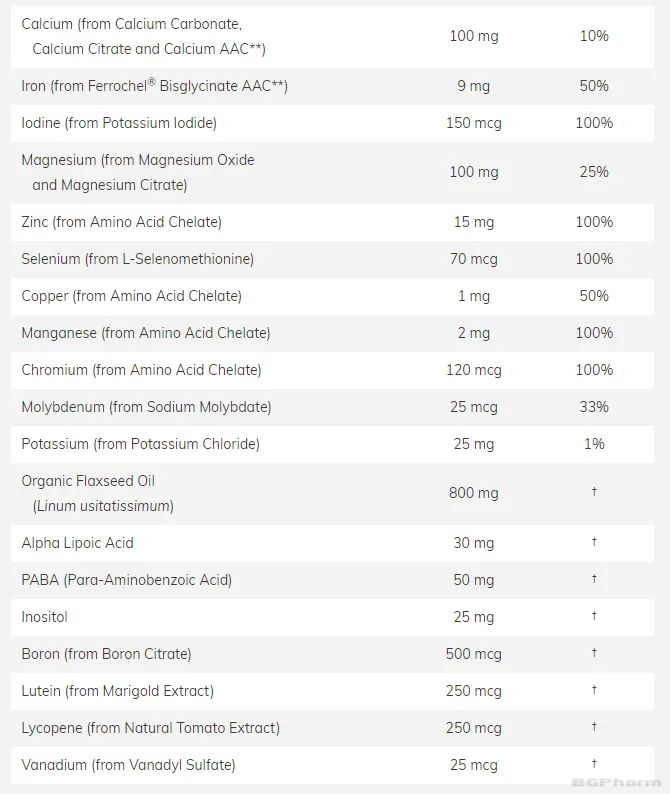
Task: Select the PABA Para-Aminobenzoic Acid label
Action: (x=126, y=580)
